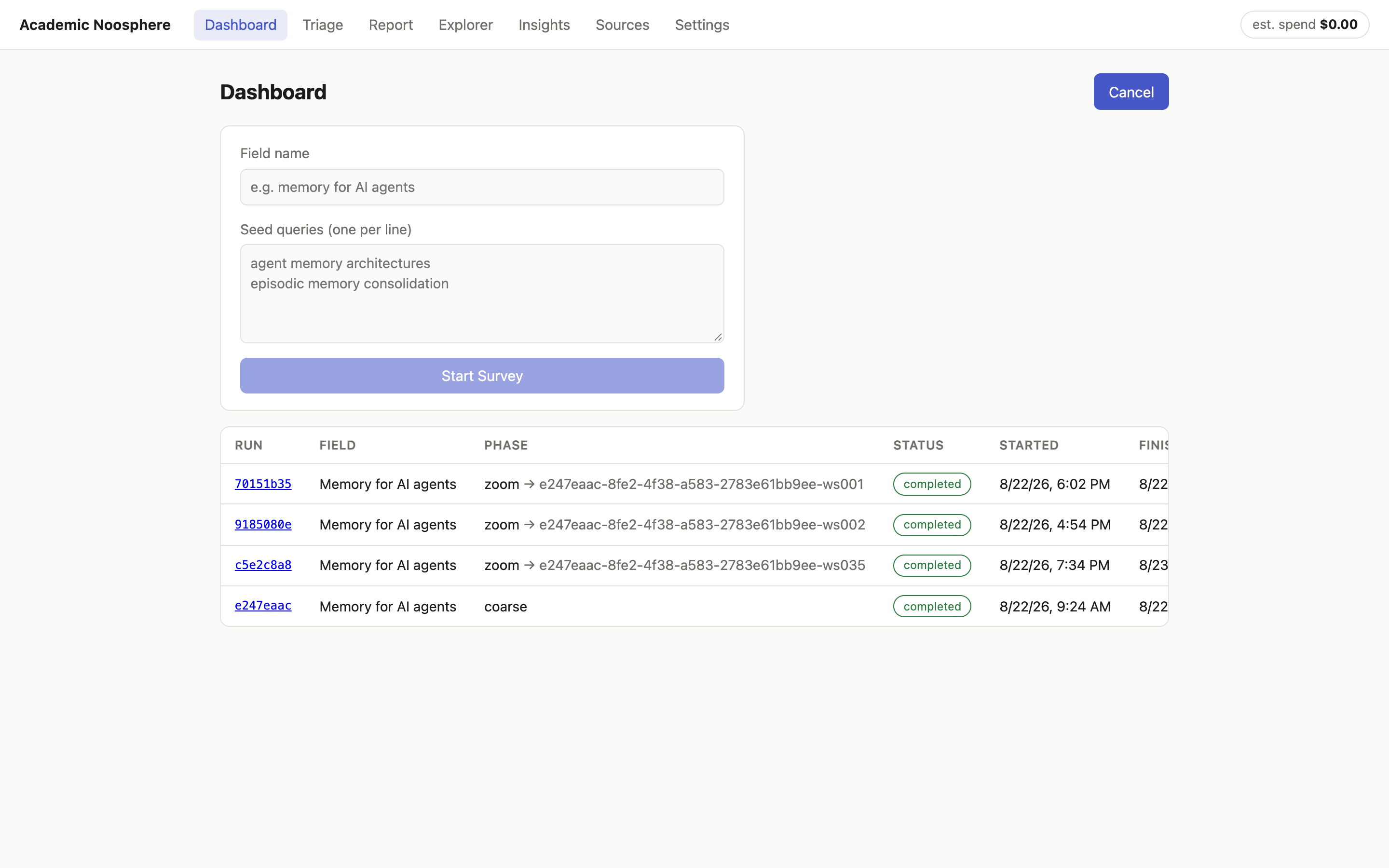This screenshot has height=868, width=1389.
Task: Click the Start Survey button
Action: tap(482, 376)
